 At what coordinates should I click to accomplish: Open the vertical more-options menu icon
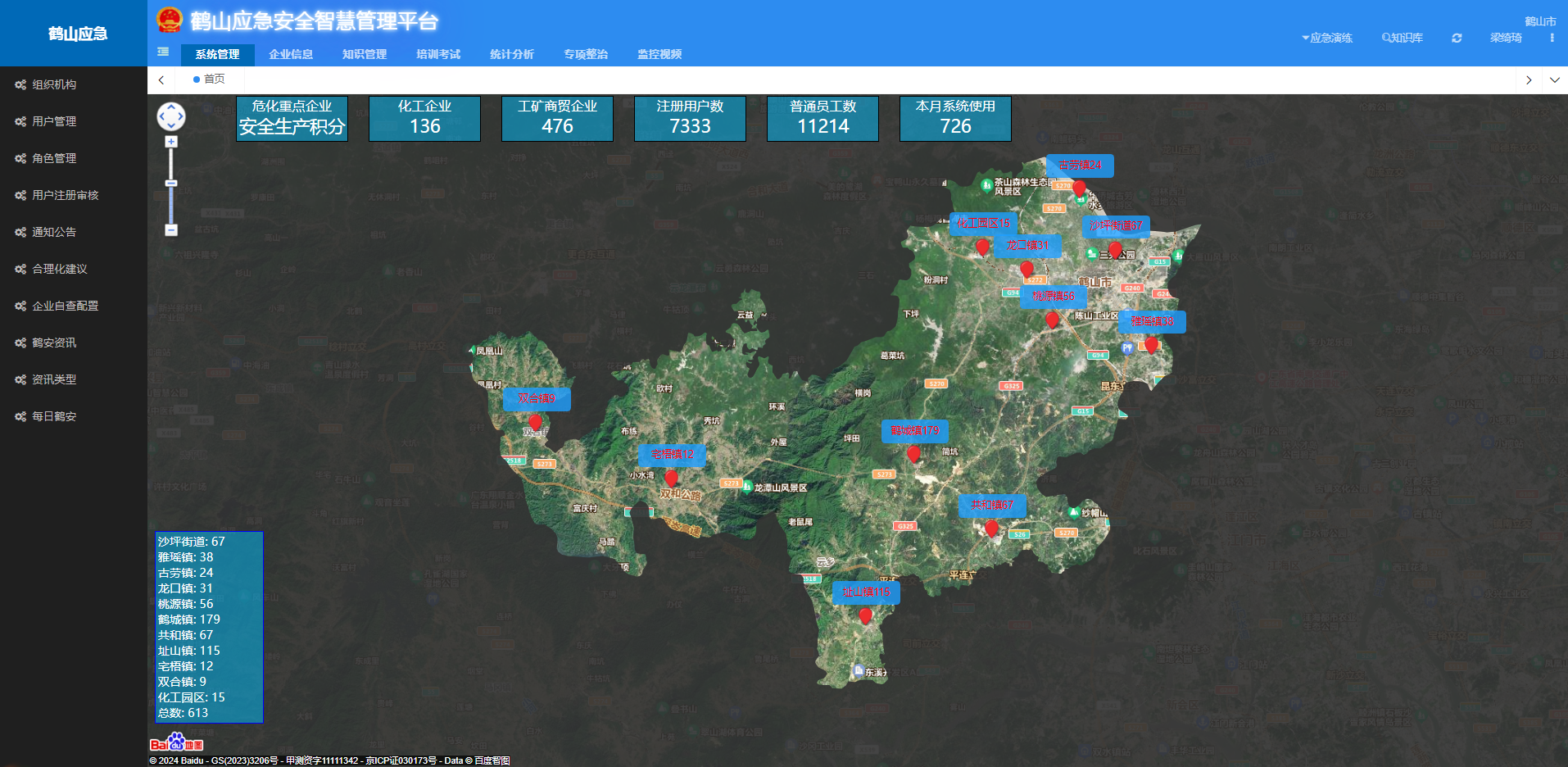pos(1552,38)
